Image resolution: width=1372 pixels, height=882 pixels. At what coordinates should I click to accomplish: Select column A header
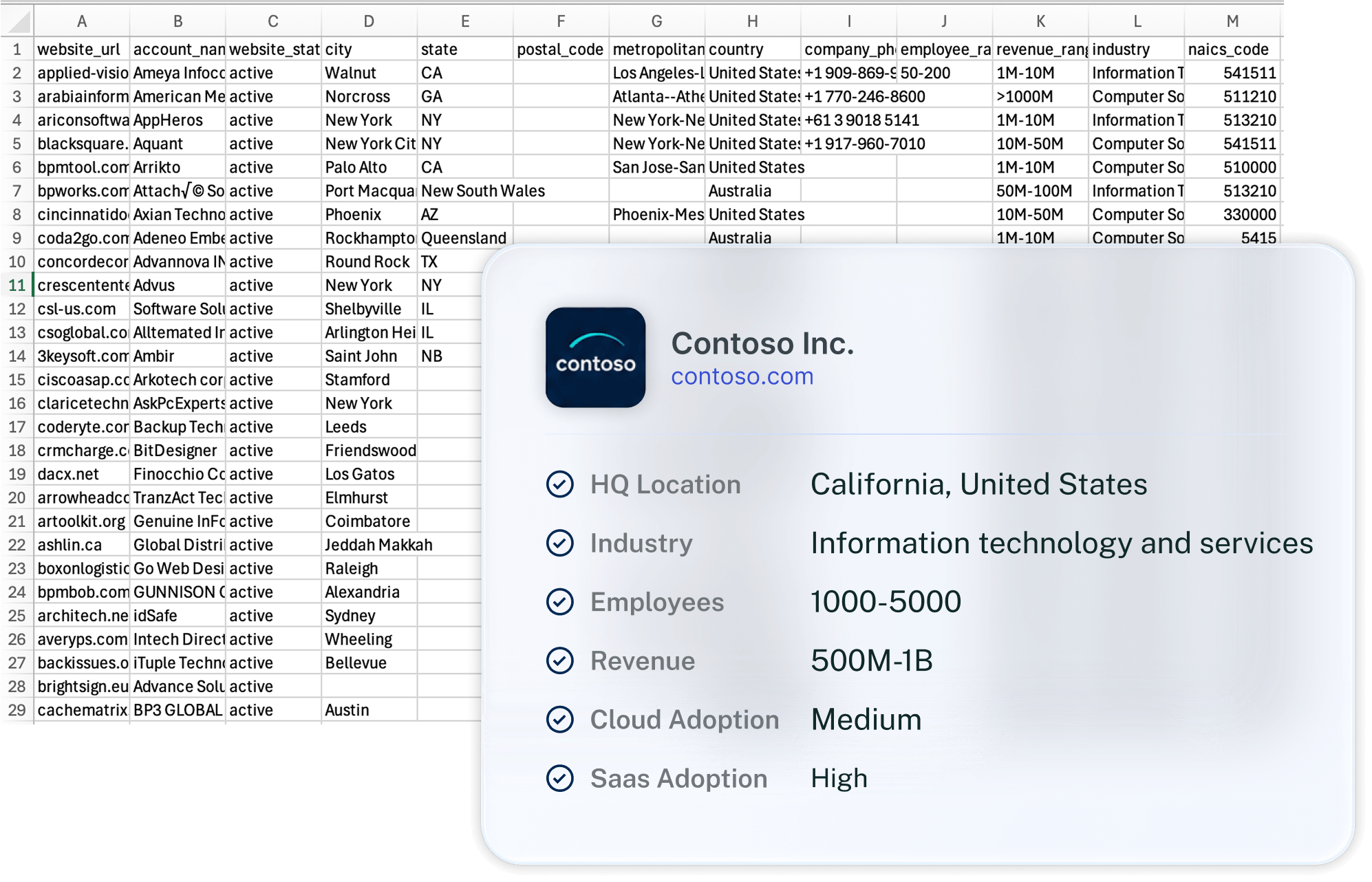(82, 21)
